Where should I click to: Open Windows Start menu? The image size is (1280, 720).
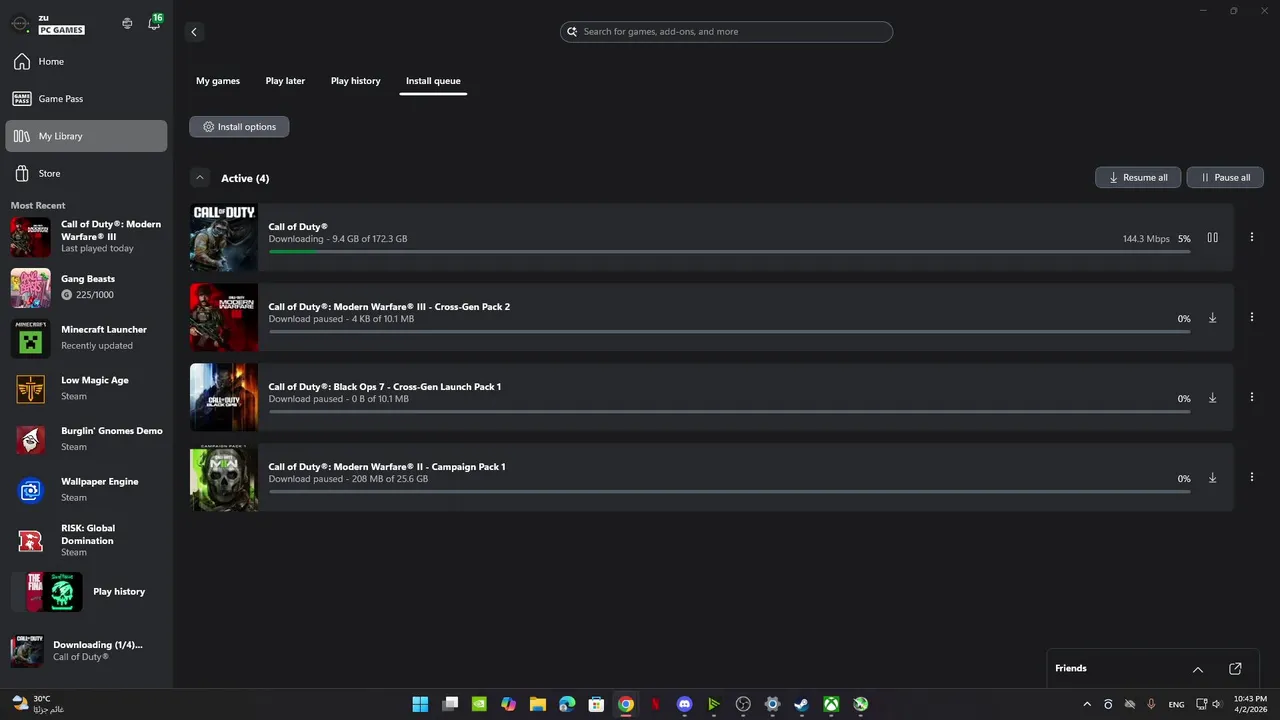click(420, 704)
